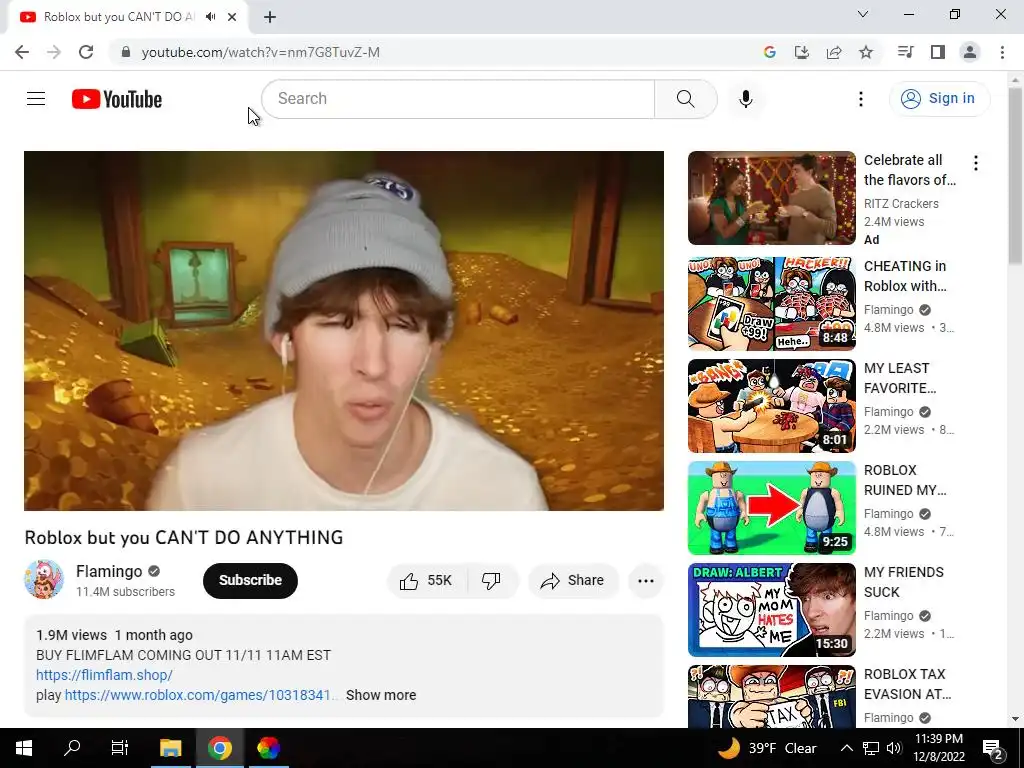Open the roblox.com games link

click(x=202, y=696)
